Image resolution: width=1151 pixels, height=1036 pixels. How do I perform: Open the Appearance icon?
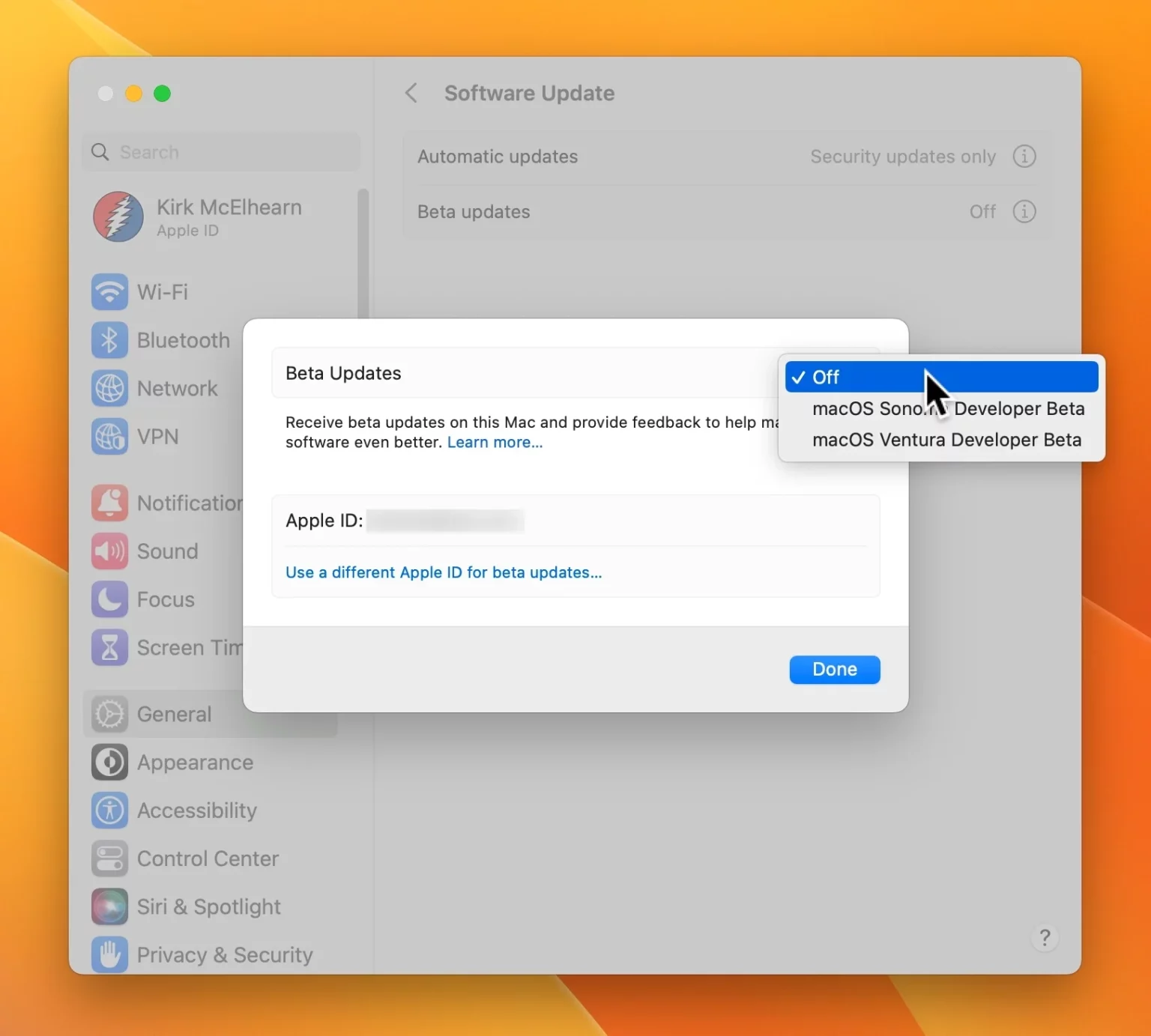109,763
